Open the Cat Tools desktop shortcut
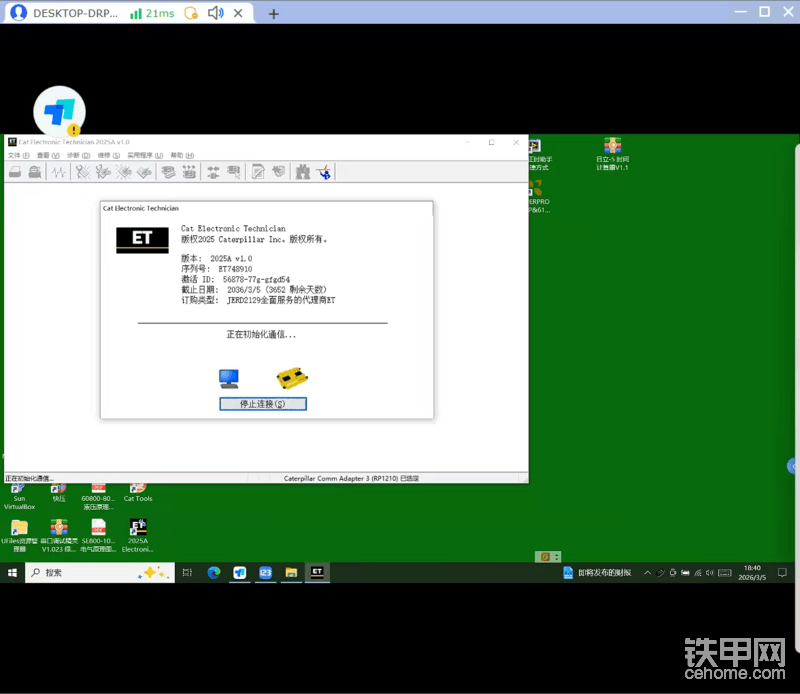The height and width of the screenshot is (694, 800). coord(138,493)
